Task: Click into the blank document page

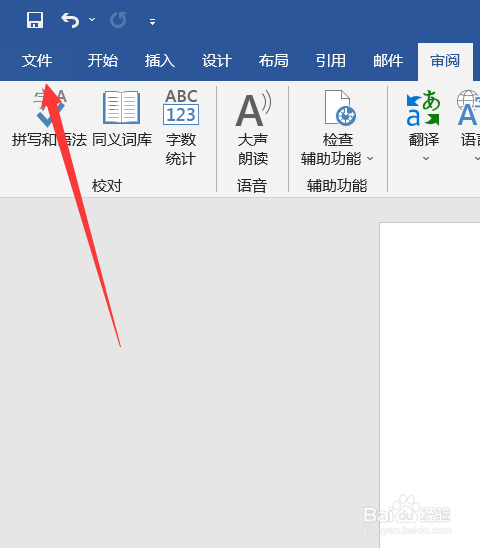Action: [430, 384]
